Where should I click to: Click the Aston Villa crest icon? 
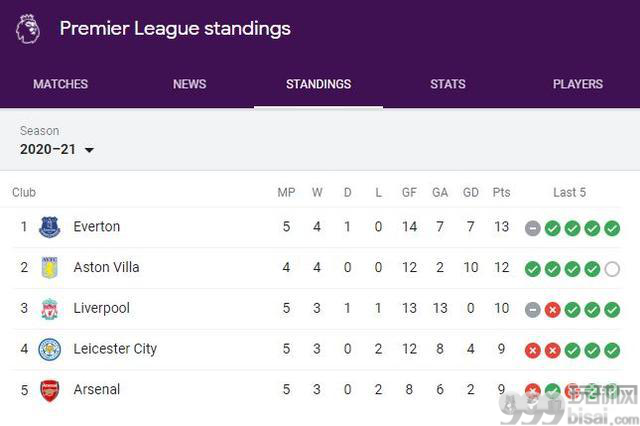pos(49,268)
